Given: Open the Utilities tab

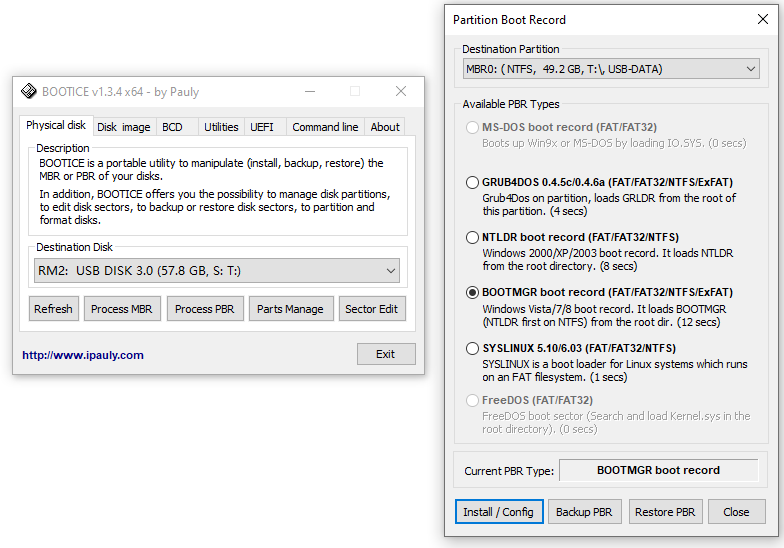Looking at the screenshot, I should click(221, 127).
